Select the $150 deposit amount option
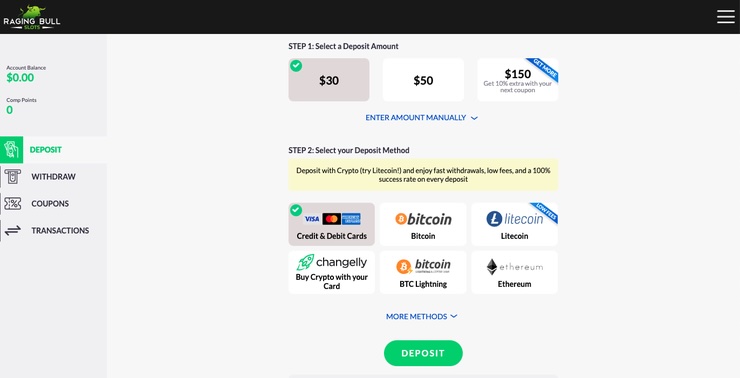This screenshot has height=378, width=740. click(518, 80)
